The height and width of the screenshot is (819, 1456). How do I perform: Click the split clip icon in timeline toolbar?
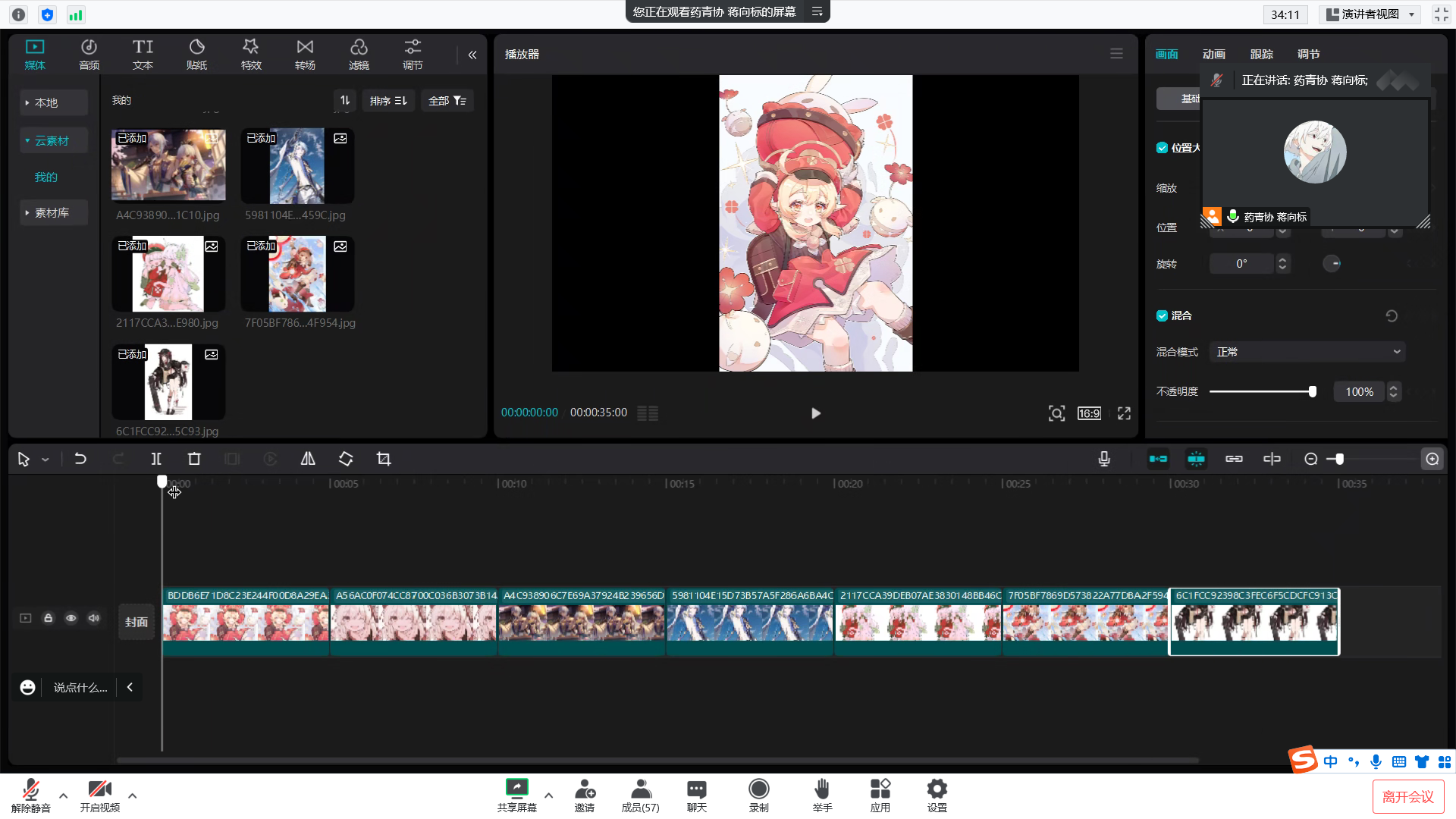coord(156,459)
